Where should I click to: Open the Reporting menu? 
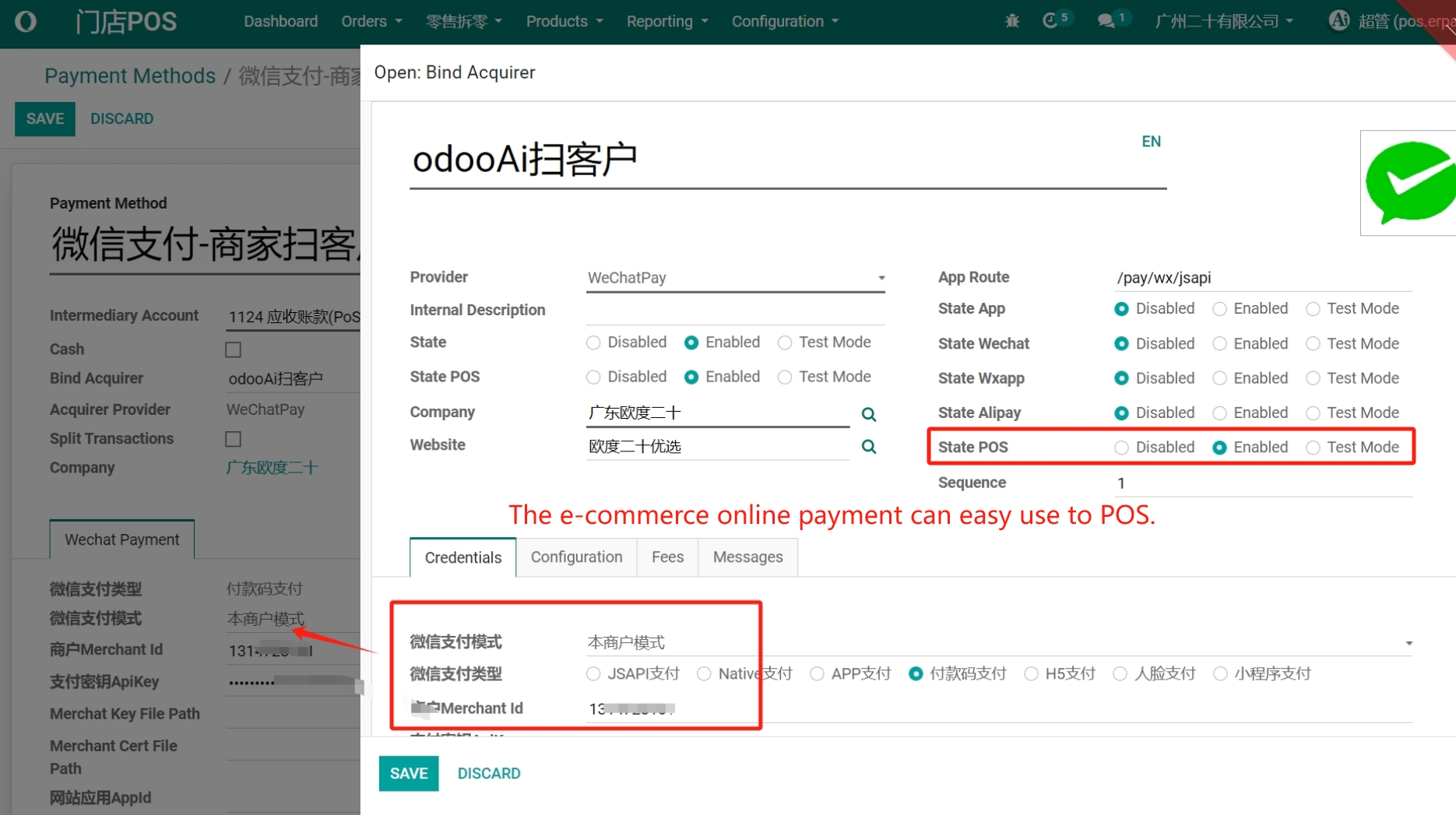click(667, 21)
